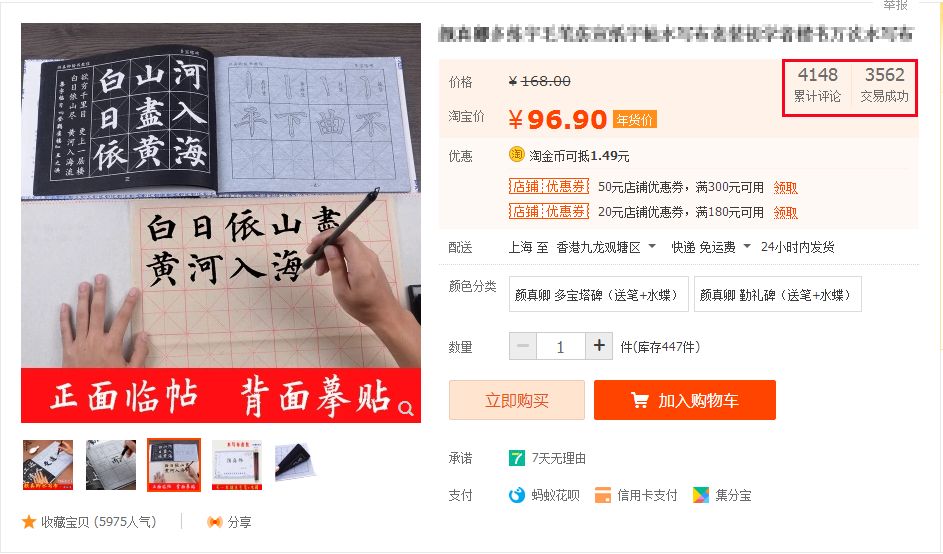Viewport: 943px width, 554px height.
Task: Click the shopping cart icon in add-to-cart button
Action: point(639,400)
